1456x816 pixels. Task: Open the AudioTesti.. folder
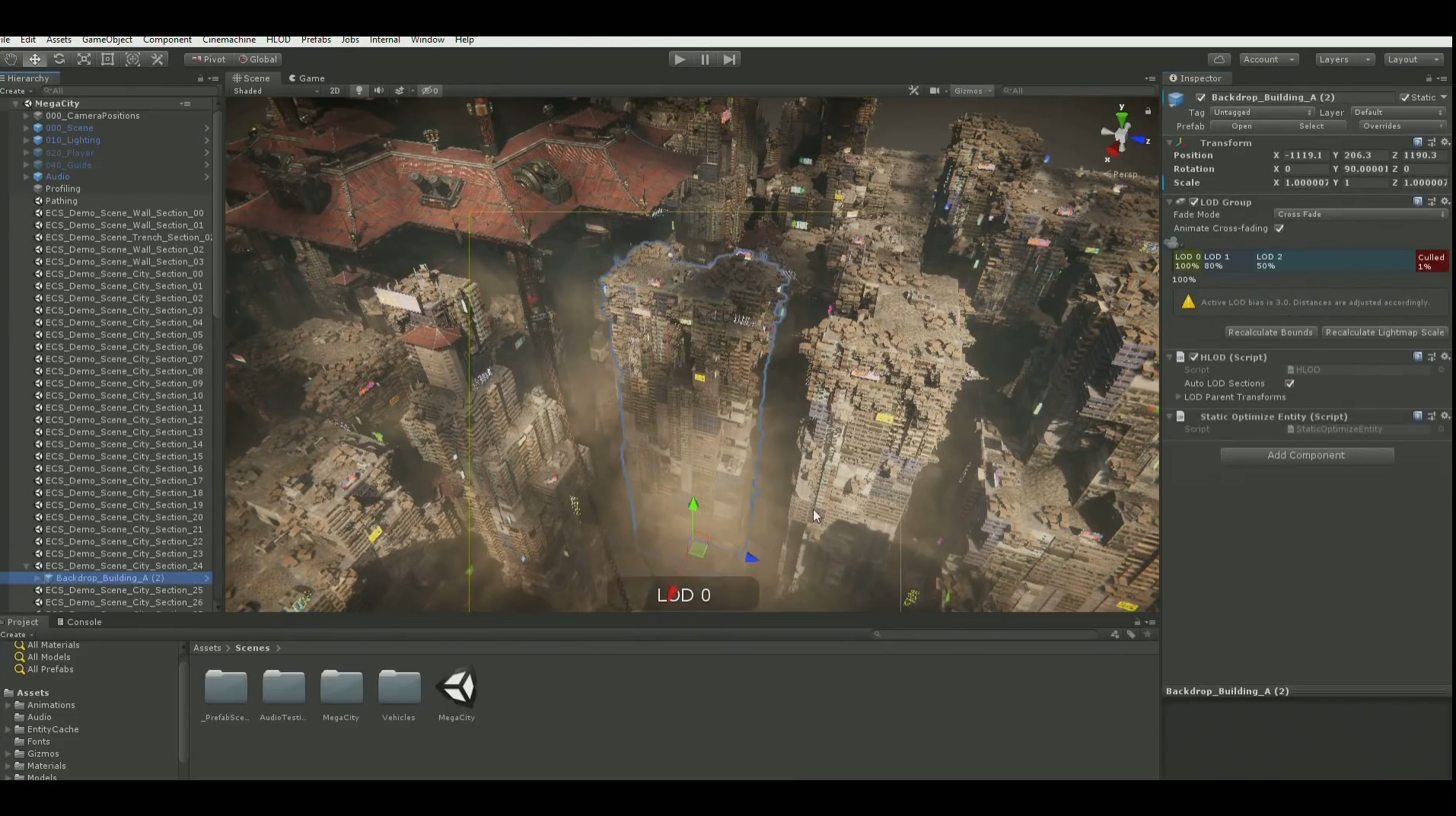click(x=283, y=694)
